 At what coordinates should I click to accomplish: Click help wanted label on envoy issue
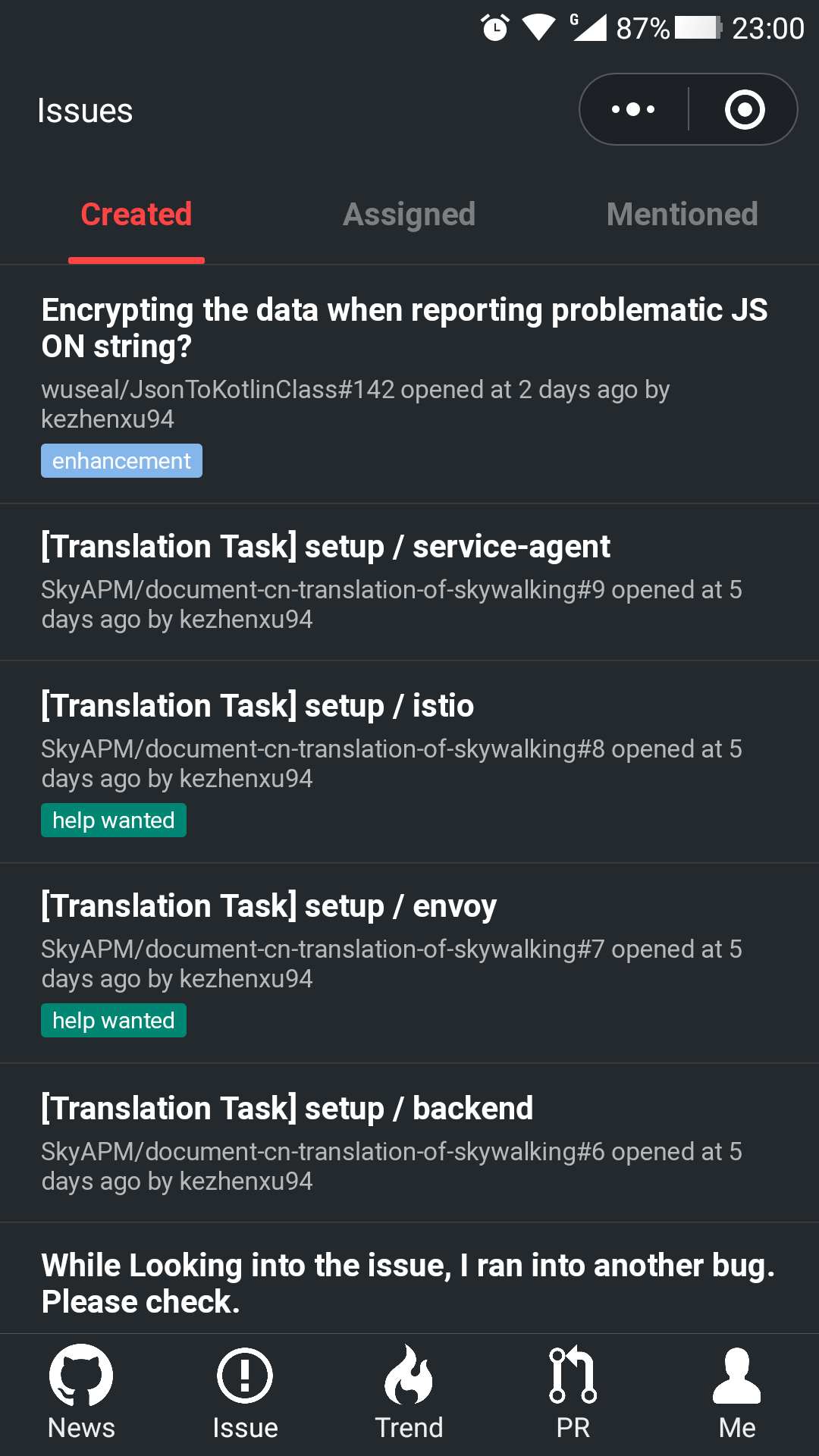pyautogui.click(x=114, y=1021)
